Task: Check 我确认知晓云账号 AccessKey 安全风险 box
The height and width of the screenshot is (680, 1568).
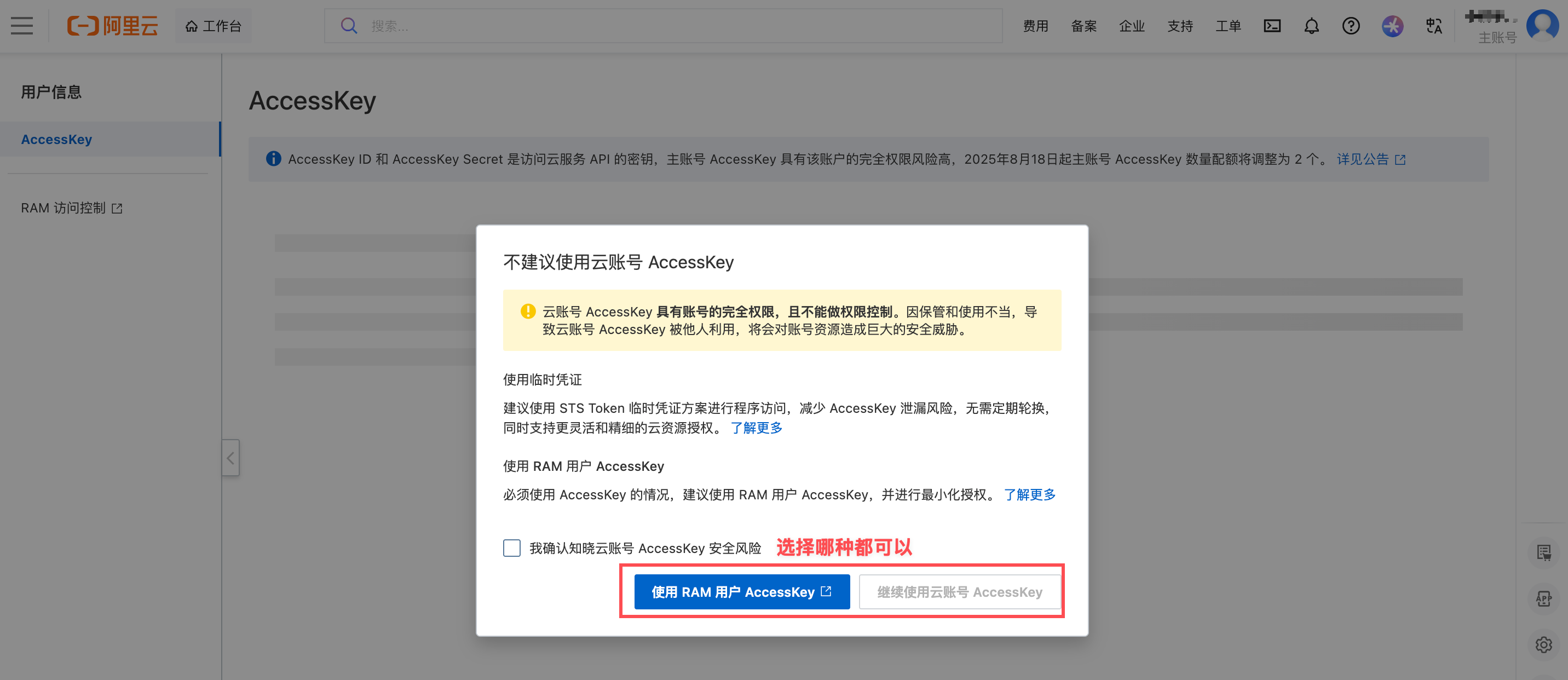Action: [x=512, y=548]
